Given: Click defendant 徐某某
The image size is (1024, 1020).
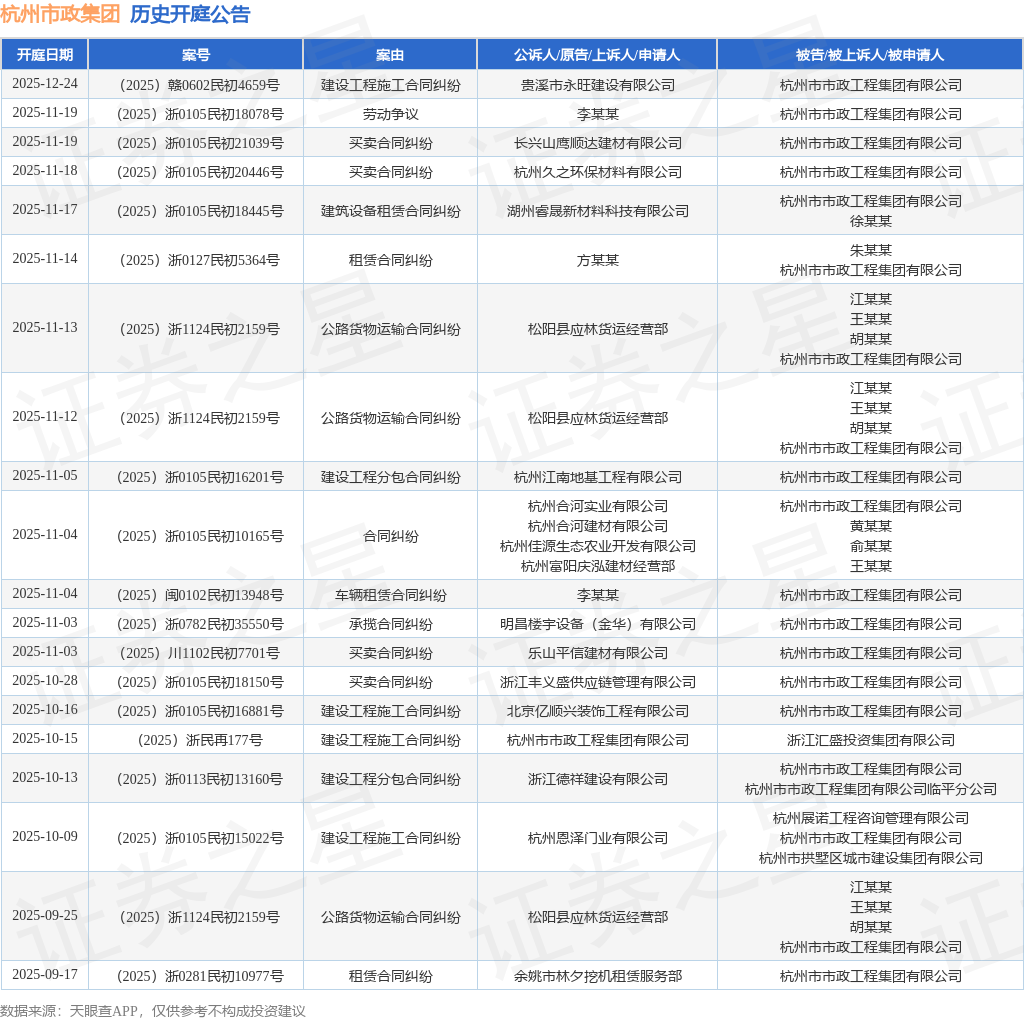Looking at the screenshot, I should [x=871, y=221].
